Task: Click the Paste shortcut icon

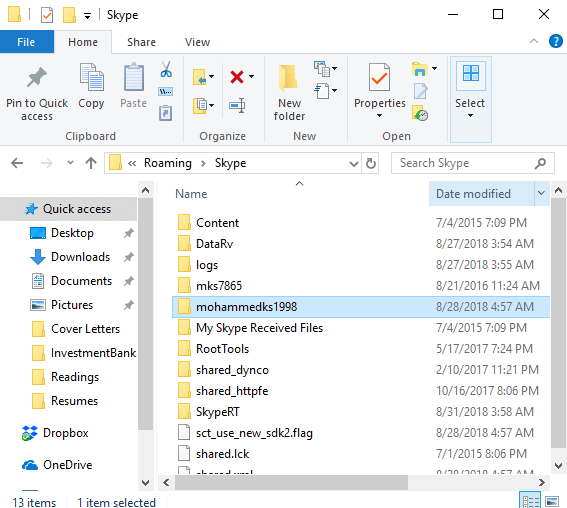Action: click(166, 113)
